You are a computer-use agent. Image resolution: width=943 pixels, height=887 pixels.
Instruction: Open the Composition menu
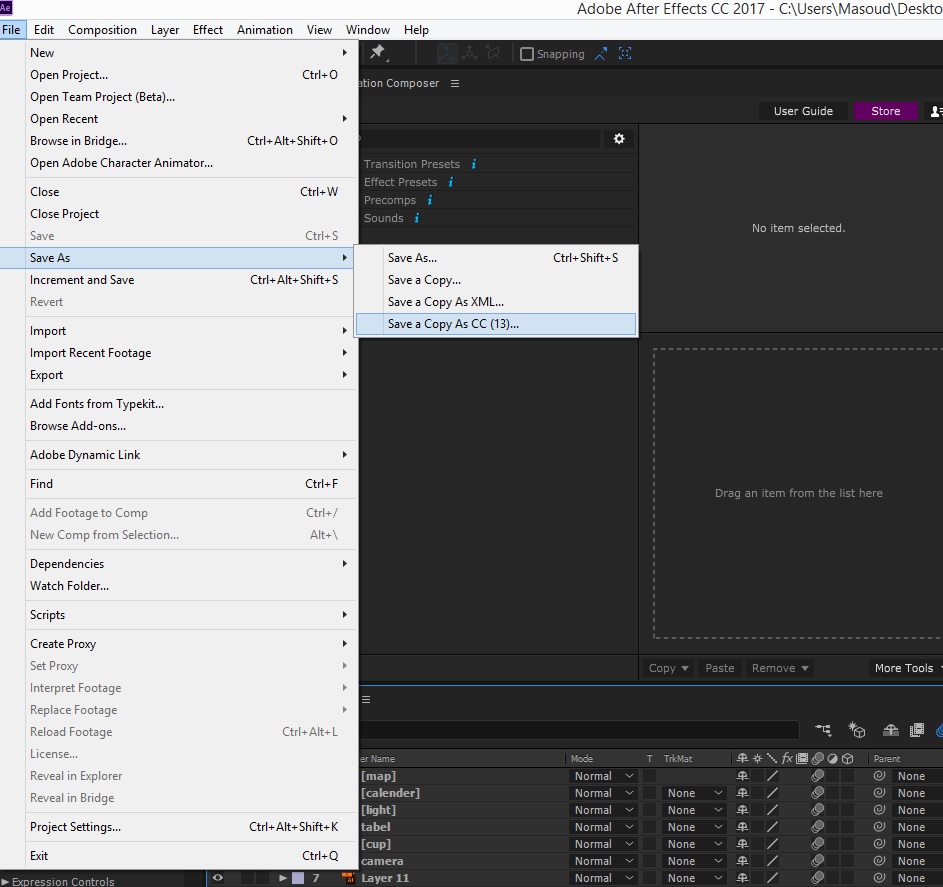[102, 29]
